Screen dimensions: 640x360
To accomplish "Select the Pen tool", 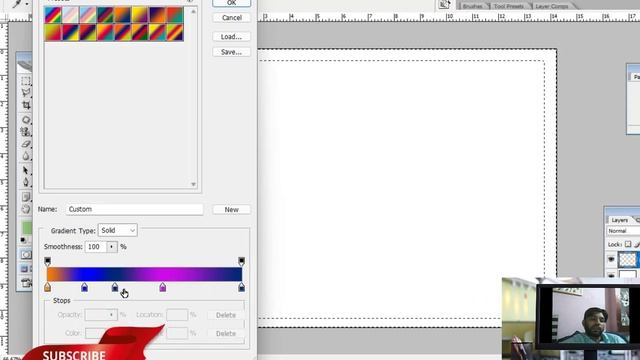I will [26, 182].
